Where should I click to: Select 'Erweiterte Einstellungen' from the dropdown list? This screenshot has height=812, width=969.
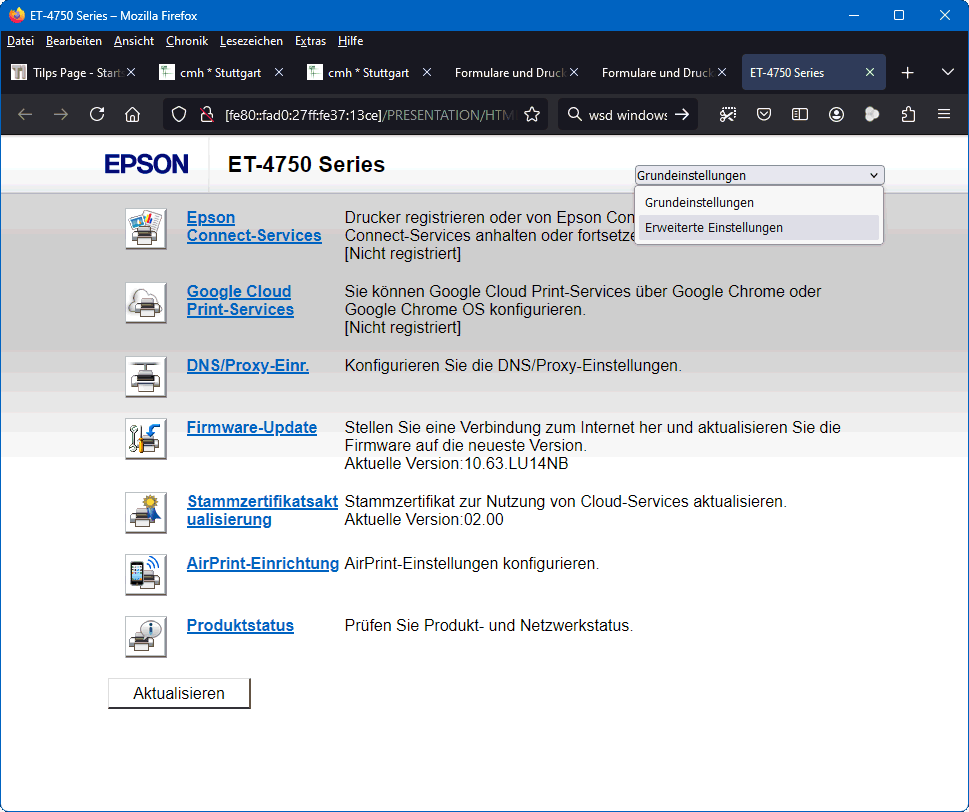point(713,228)
